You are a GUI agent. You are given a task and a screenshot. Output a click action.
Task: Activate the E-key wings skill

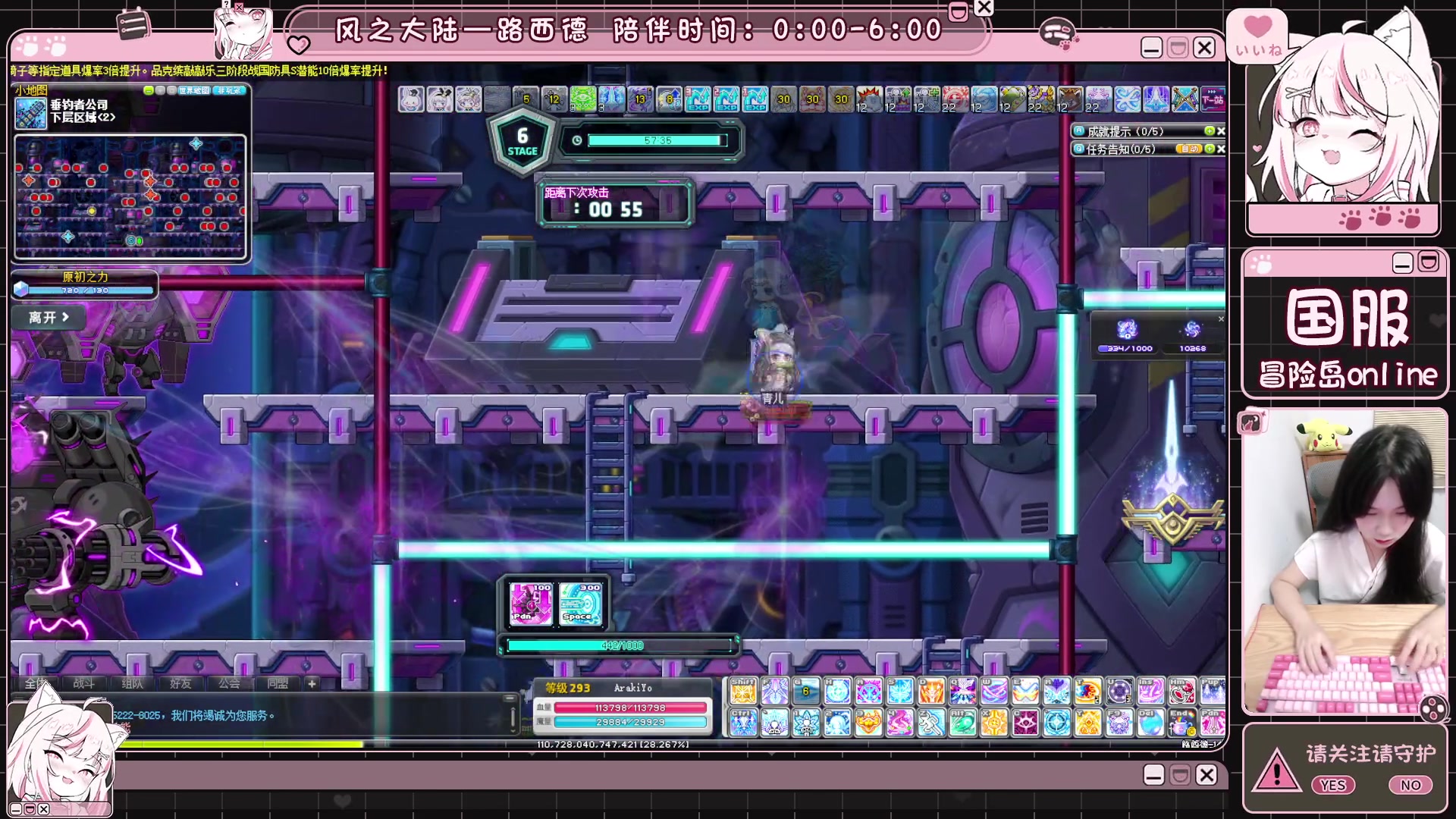(1025, 692)
